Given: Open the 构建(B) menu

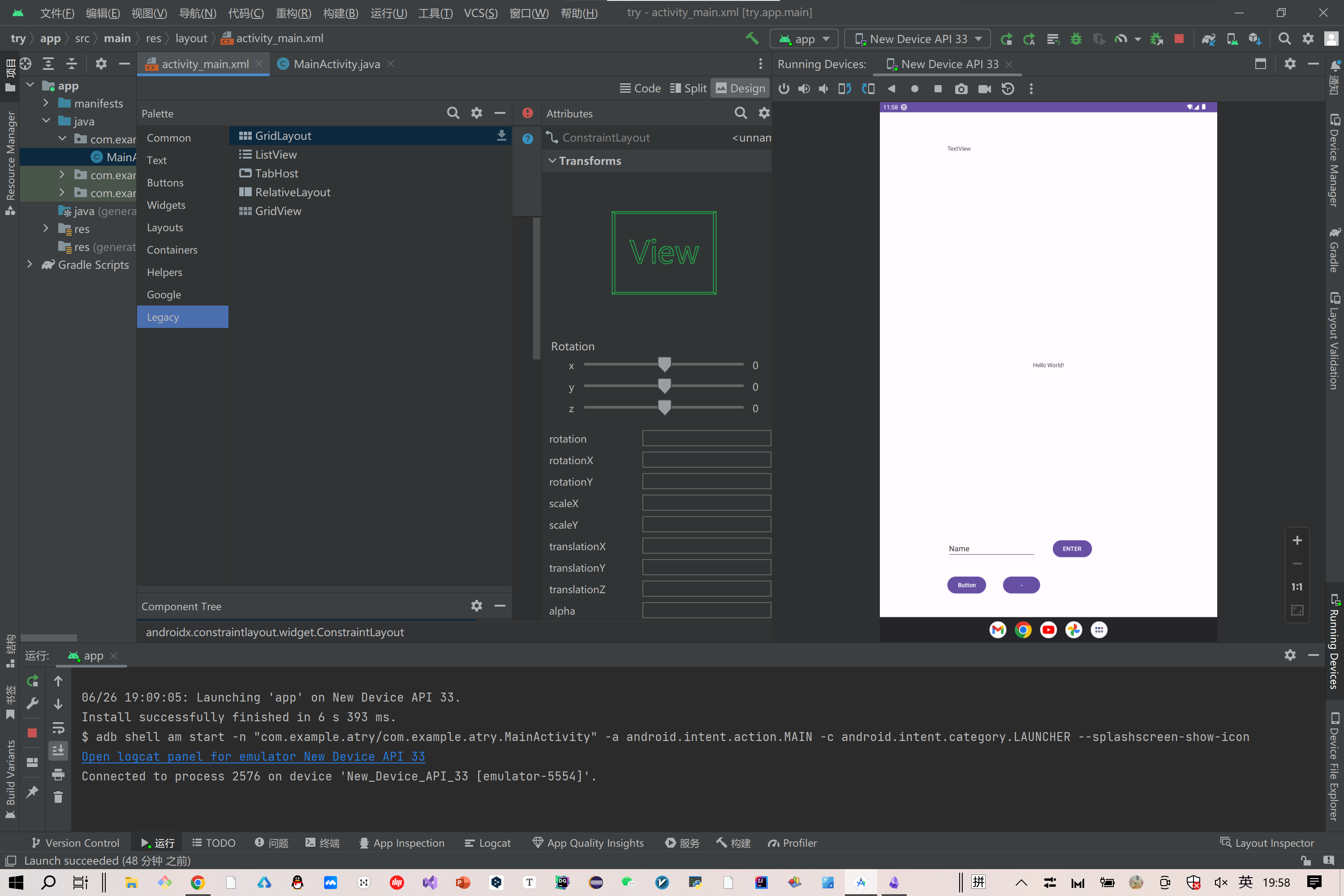Looking at the screenshot, I should tap(340, 13).
